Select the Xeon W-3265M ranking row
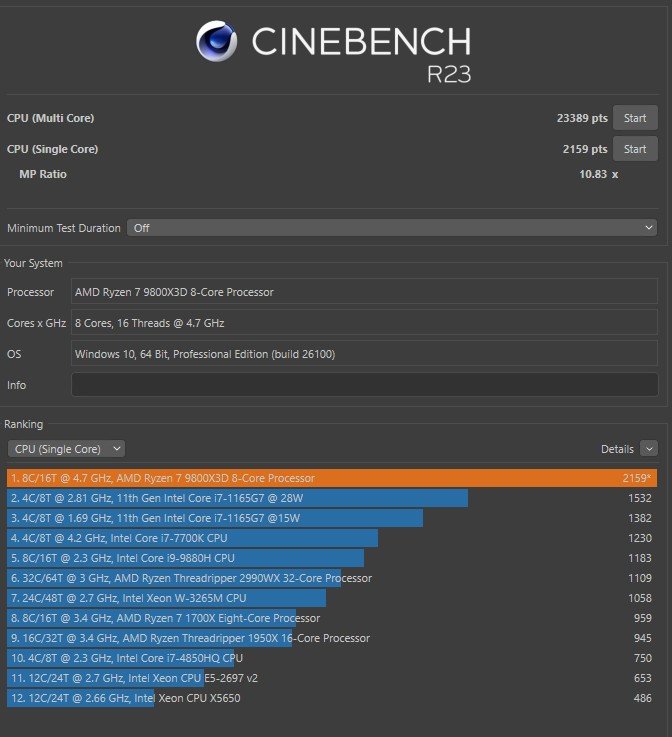 [x=332, y=598]
